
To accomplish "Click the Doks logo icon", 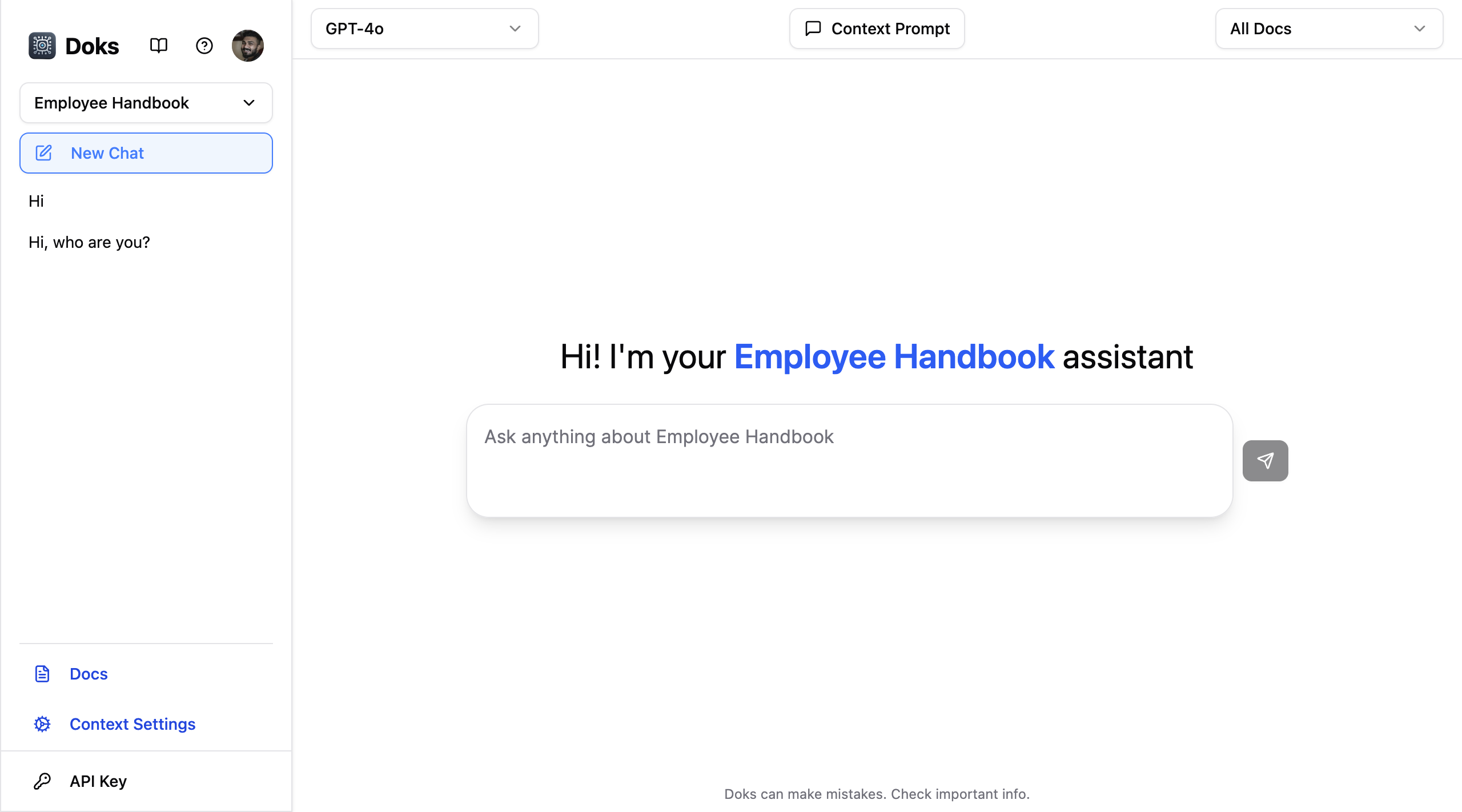I will click(42, 46).
